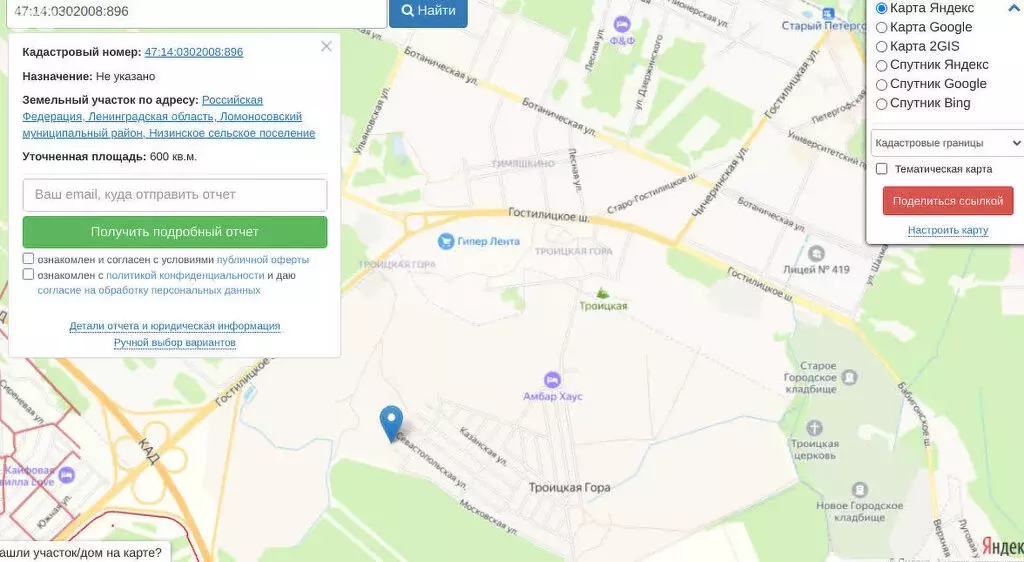This screenshot has height=562, width=1024.
Task: Open cadastral number 47:14:0302008:896 link
Action: pos(194,52)
